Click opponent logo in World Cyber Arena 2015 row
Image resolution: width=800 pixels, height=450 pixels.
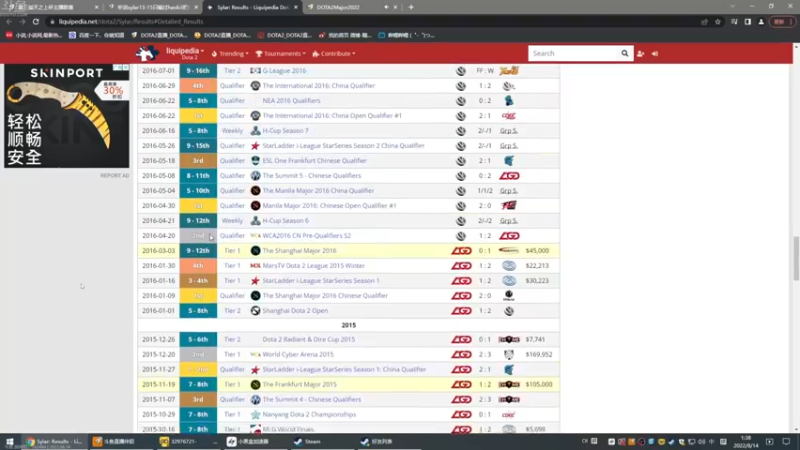point(509,354)
